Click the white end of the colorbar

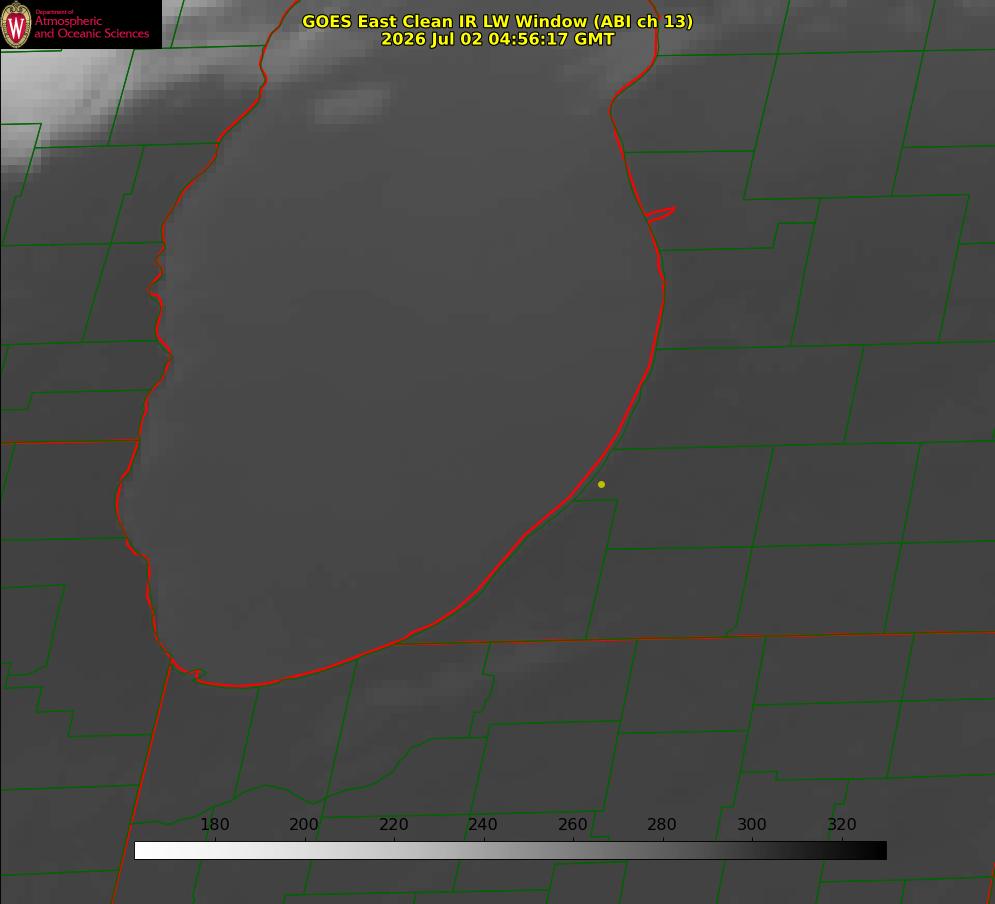146,850
